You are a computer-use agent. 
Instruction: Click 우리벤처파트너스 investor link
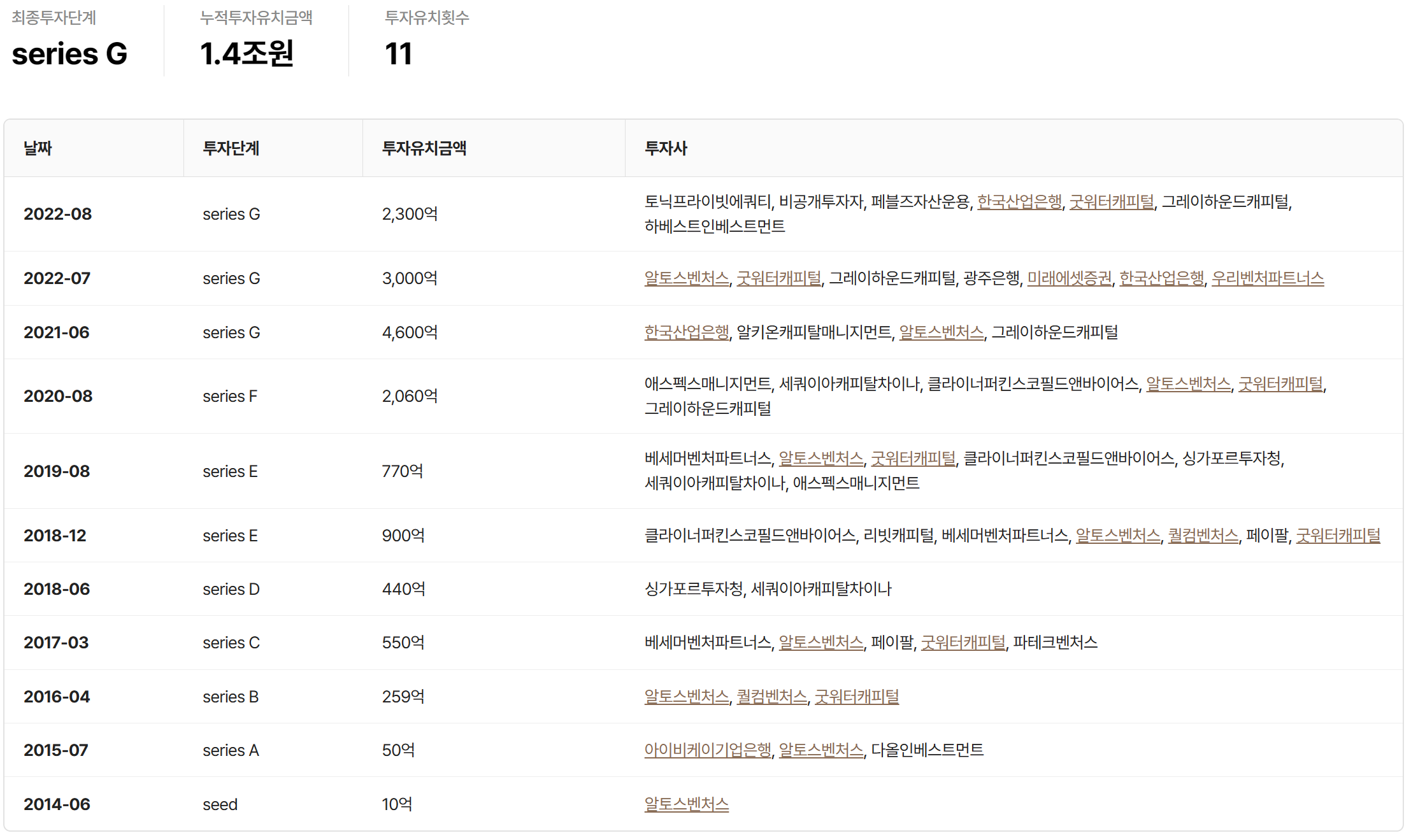click(x=1267, y=278)
